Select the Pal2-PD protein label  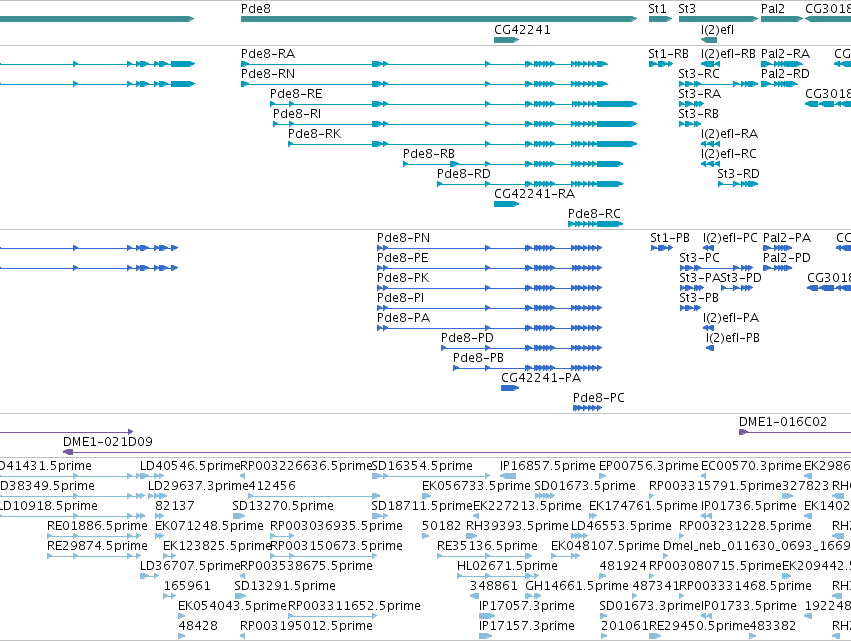pos(787,258)
